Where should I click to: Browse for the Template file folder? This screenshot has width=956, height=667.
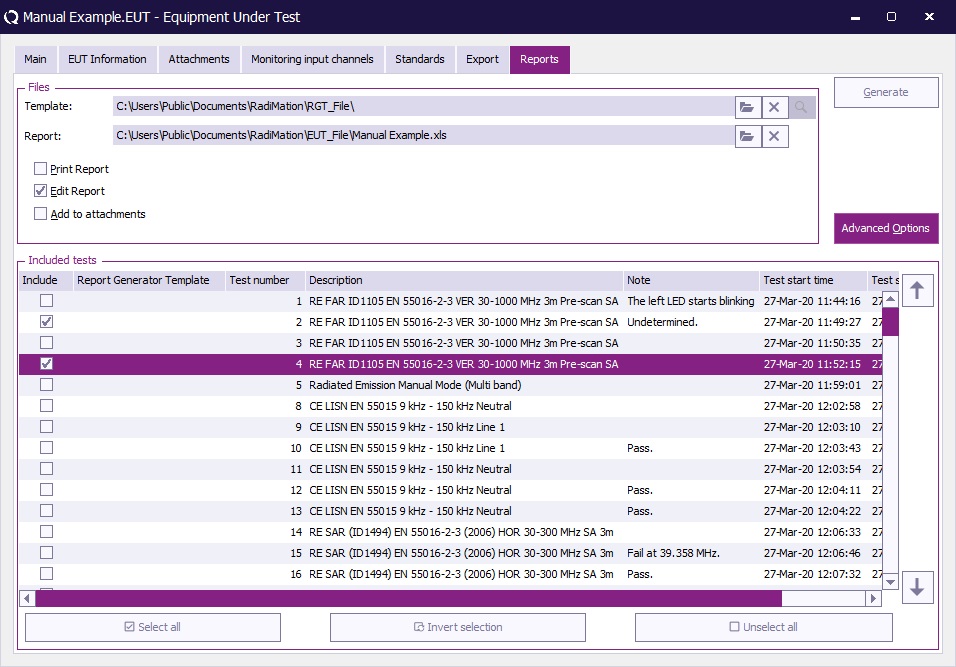(x=747, y=107)
